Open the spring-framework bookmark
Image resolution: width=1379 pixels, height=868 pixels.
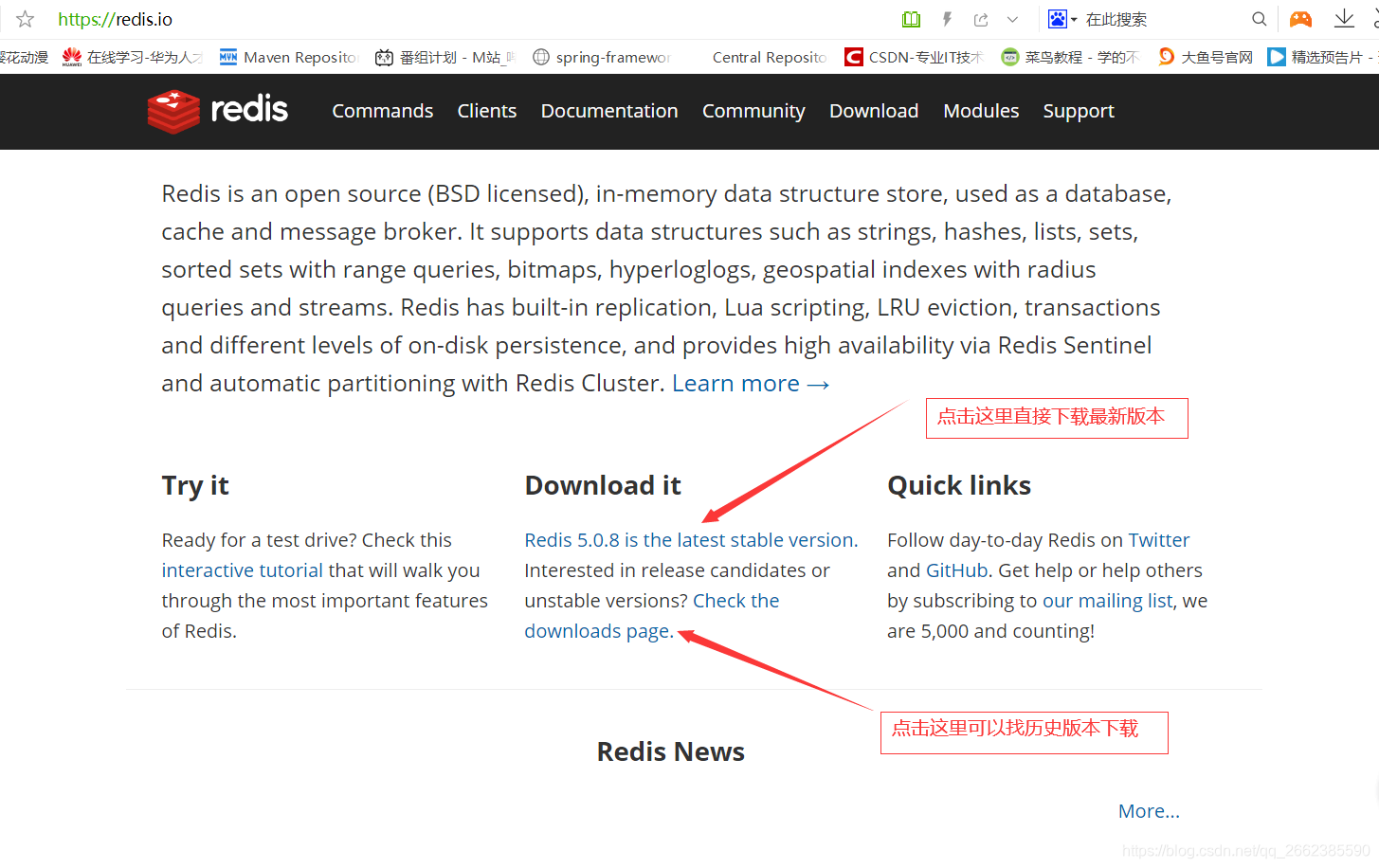coord(602,57)
